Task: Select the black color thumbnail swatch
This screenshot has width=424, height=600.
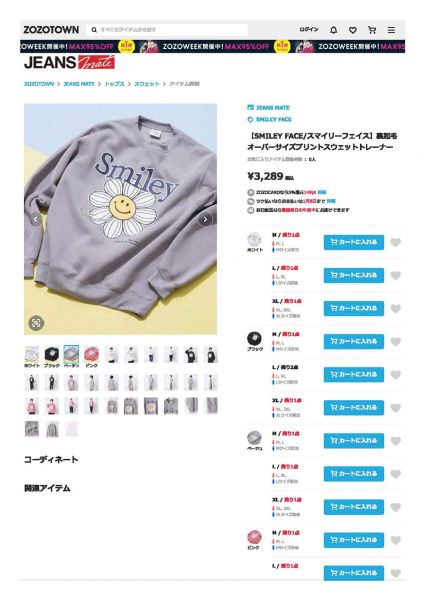Action: [52, 354]
